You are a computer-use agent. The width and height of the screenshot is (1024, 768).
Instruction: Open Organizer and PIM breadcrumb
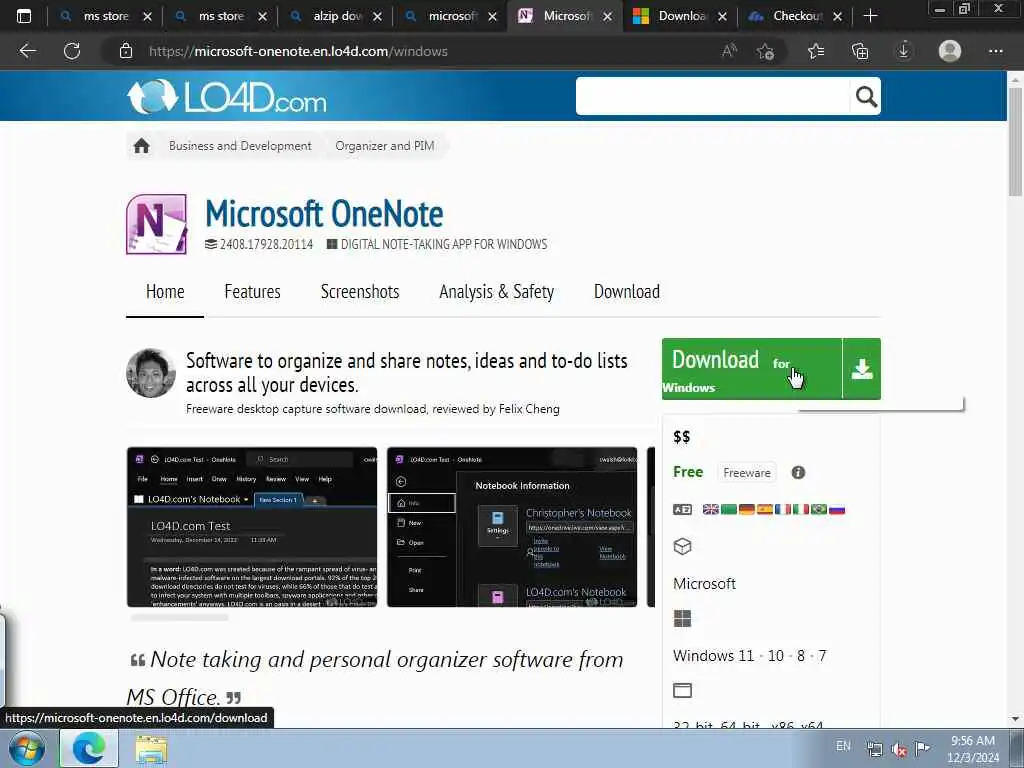point(385,146)
